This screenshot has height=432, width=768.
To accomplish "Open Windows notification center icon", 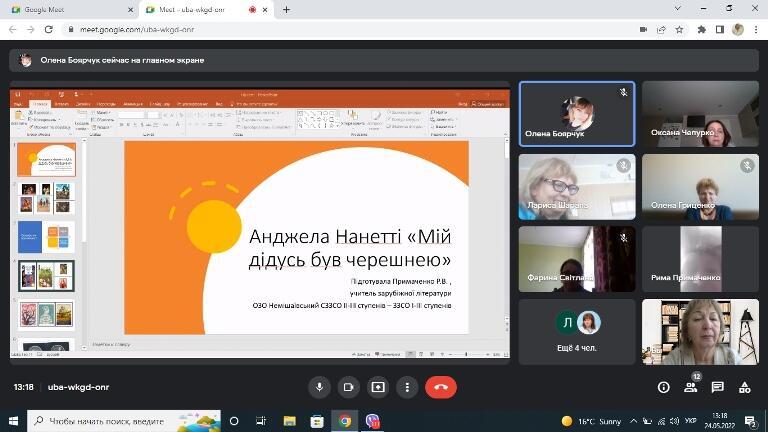I will 750,421.
